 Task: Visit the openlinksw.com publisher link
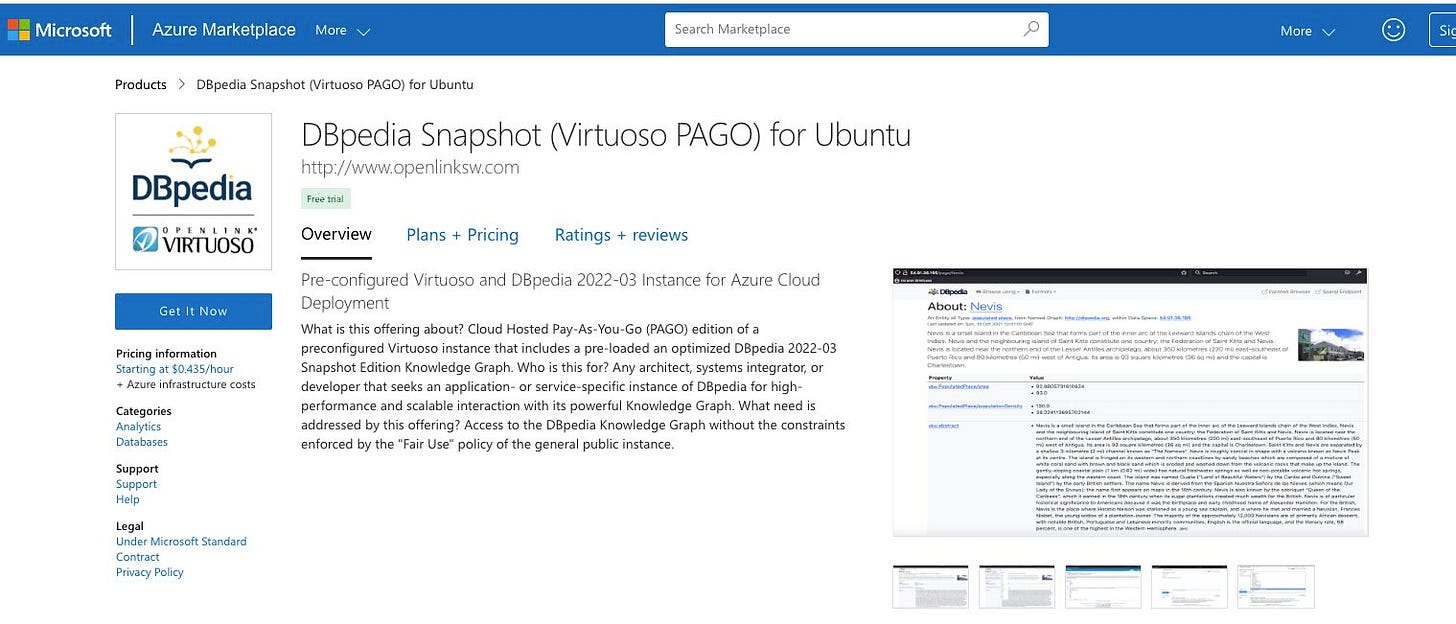410,167
